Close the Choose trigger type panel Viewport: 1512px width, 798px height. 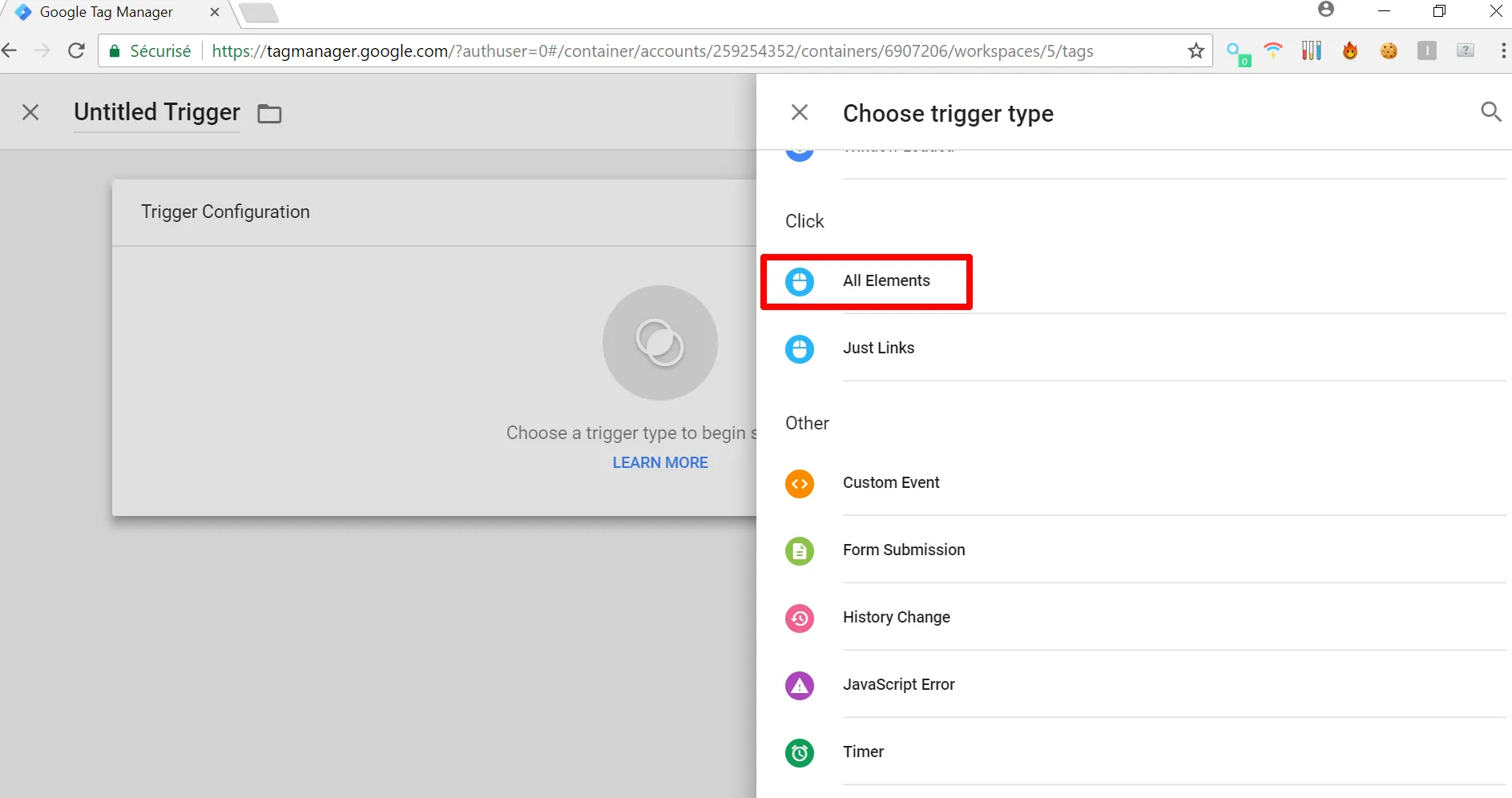point(799,112)
